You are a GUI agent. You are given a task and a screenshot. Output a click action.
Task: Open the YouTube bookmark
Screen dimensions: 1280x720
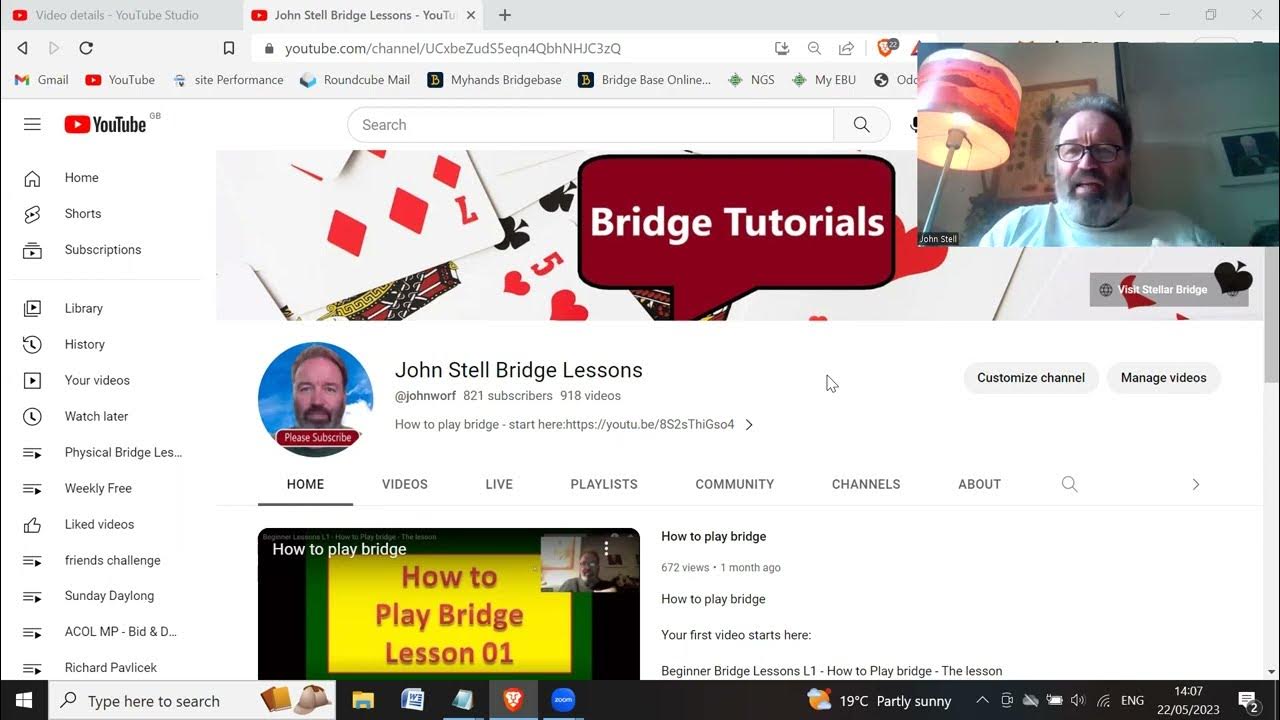point(120,80)
